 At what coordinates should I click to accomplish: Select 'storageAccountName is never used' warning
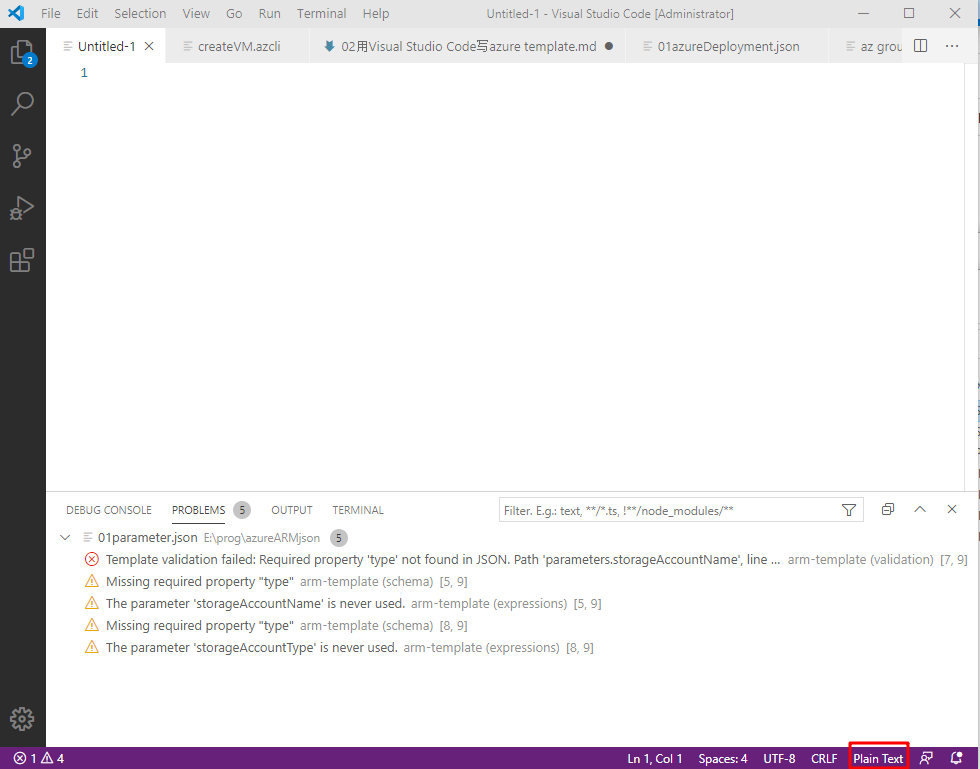point(512,603)
